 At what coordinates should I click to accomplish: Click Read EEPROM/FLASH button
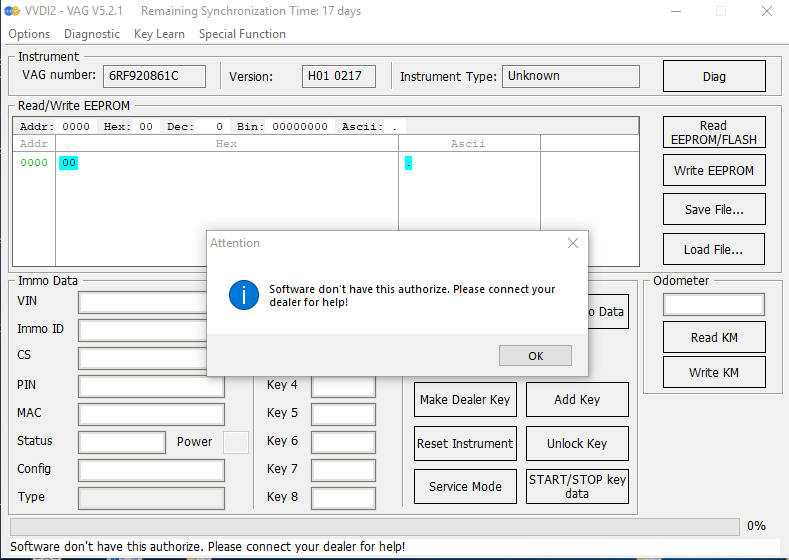coord(714,132)
